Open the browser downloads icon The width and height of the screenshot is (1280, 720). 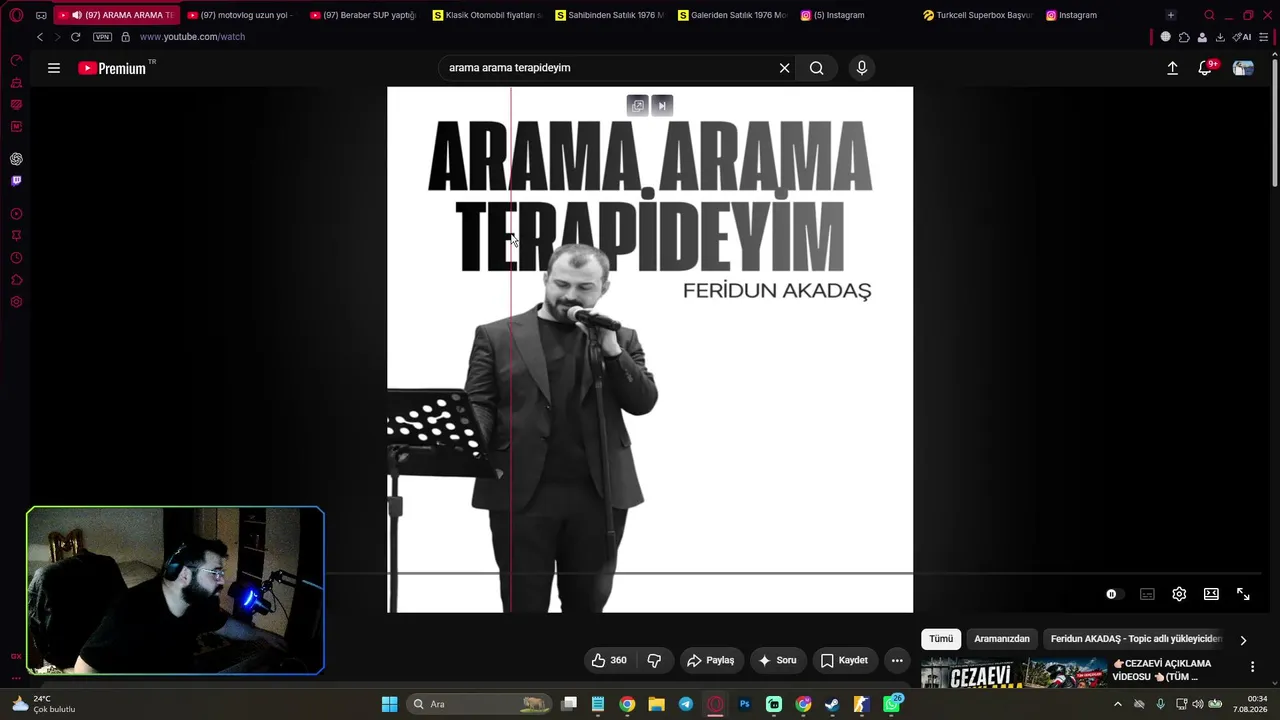(1220, 37)
